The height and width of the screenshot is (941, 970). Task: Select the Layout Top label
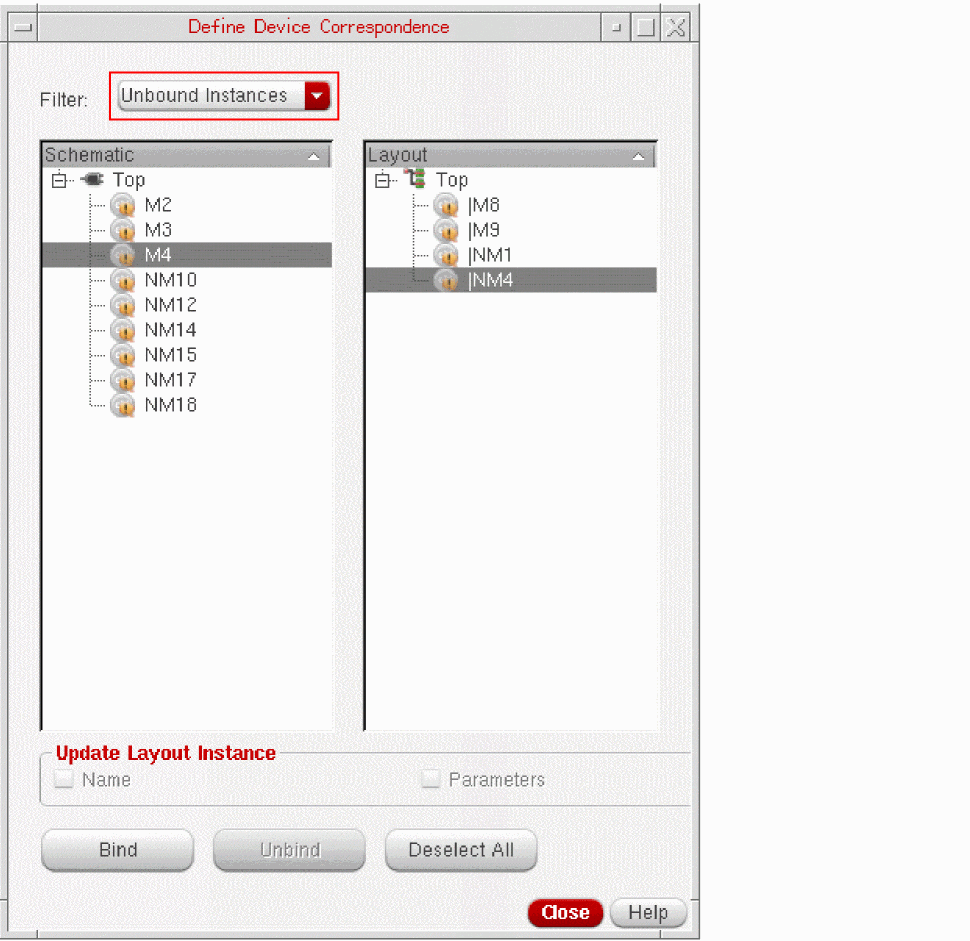point(452,180)
